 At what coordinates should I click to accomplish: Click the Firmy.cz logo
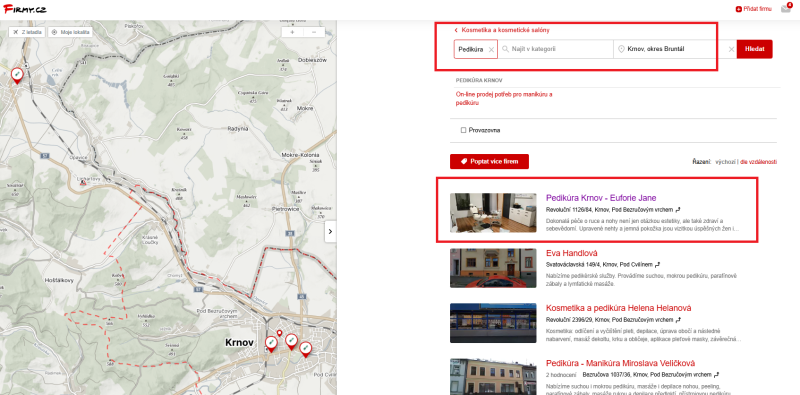pyautogui.click(x=24, y=9)
